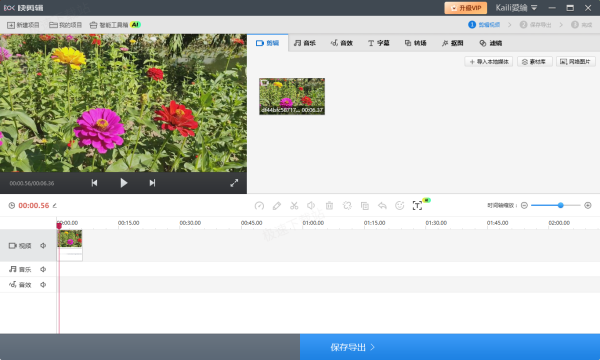
Task: Select the flower video thumbnail in media bin
Action: coord(292,96)
